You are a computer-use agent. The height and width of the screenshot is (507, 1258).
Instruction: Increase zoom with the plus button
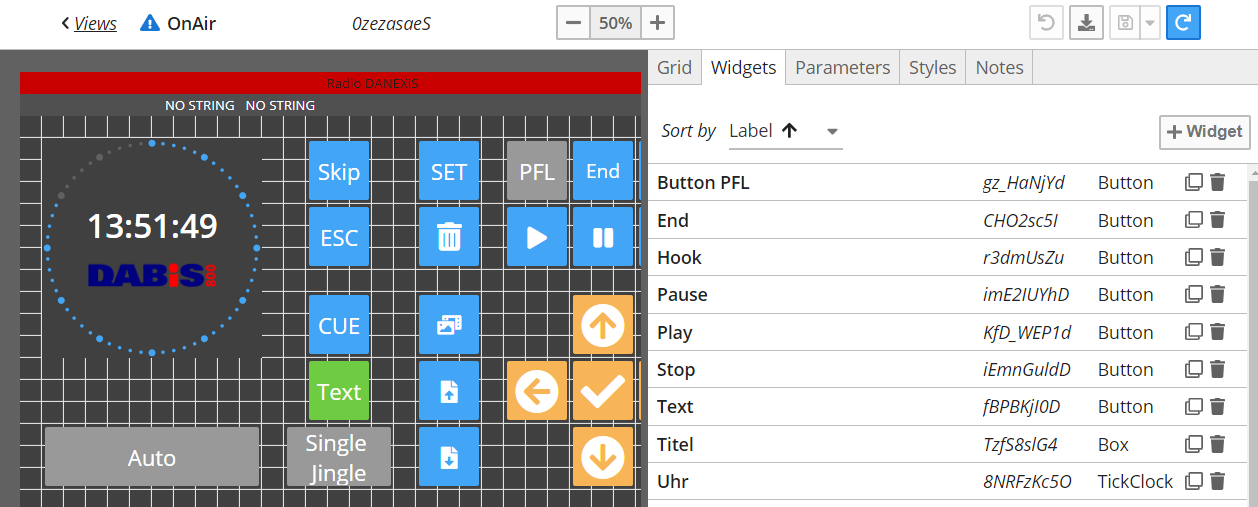point(656,23)
